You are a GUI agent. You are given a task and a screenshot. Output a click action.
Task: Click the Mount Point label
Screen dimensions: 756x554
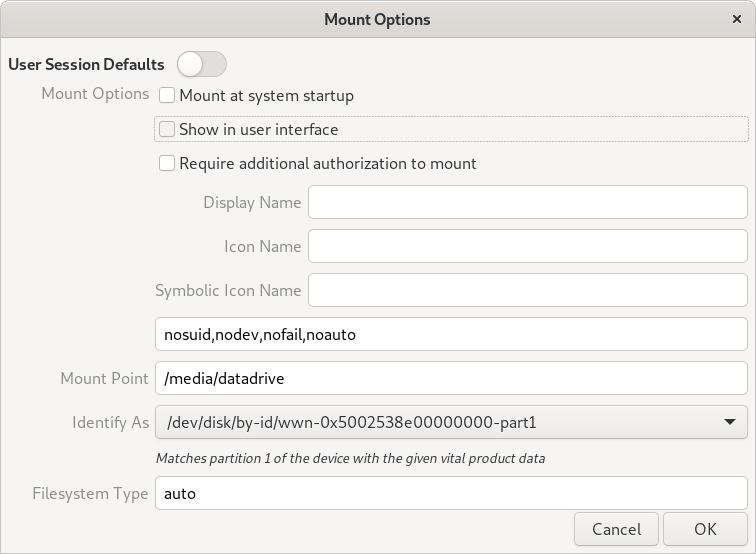point(104,378)
